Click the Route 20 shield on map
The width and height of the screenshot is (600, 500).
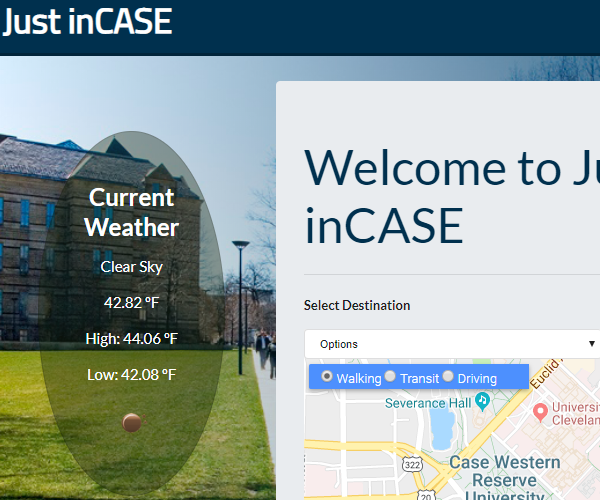(425, 494)
